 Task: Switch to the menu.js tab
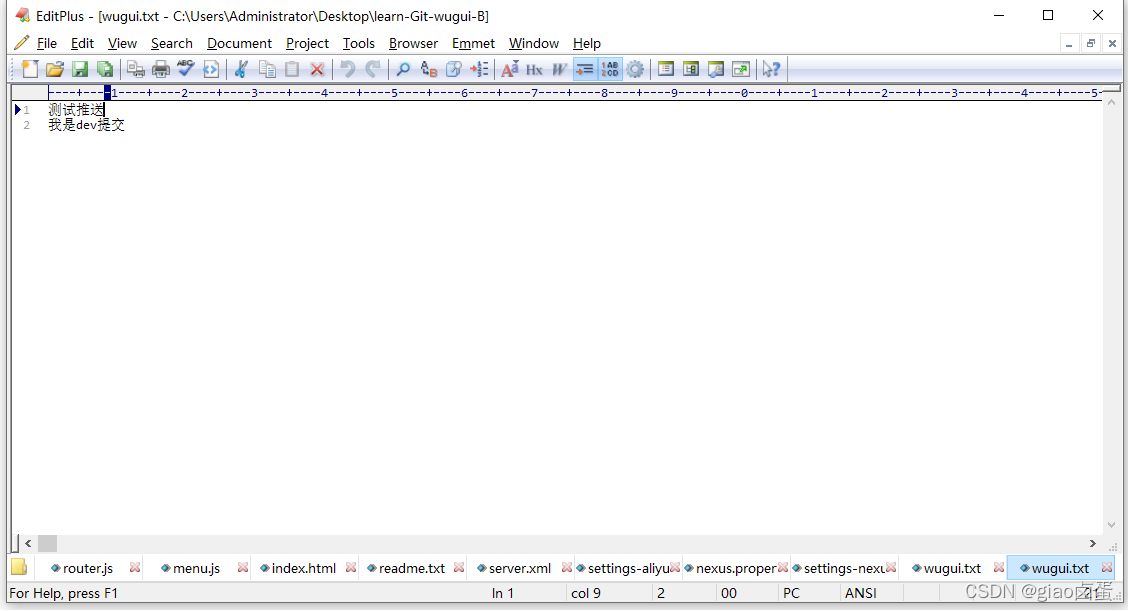pos(196,569)
